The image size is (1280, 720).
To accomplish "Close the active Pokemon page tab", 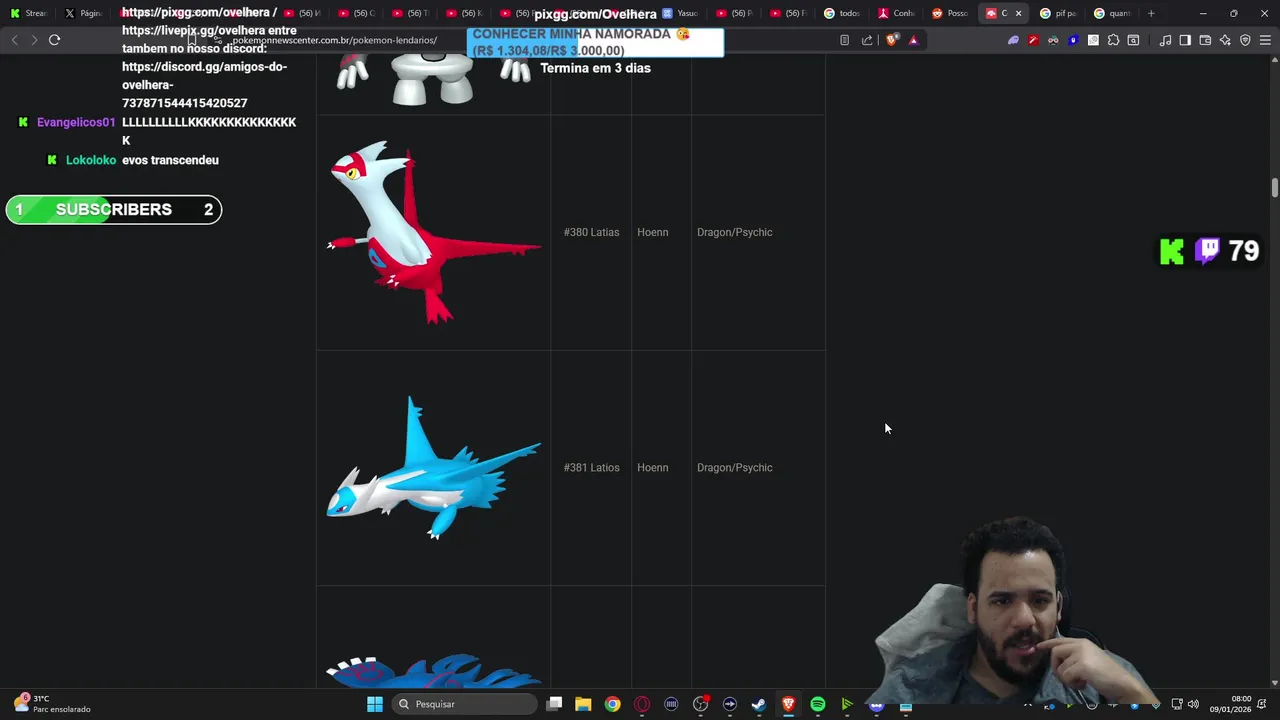I will 1019,13.
